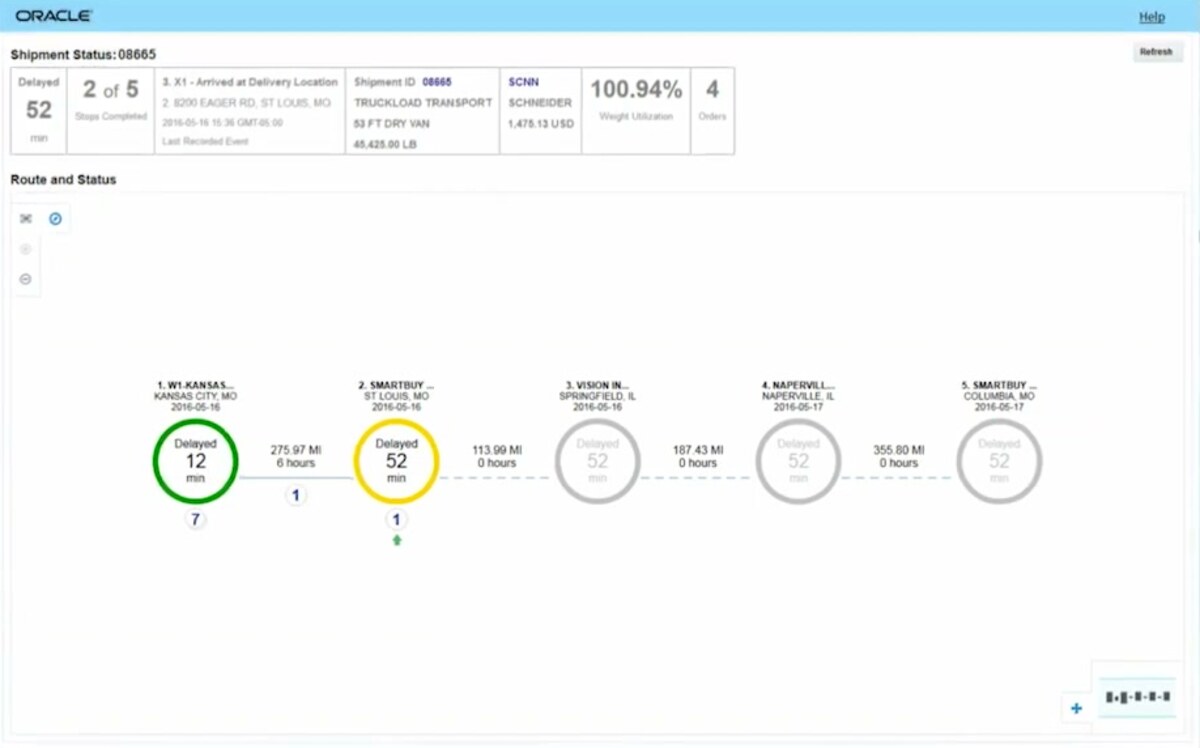The height and width of the screenshot is (748, 1200).
Task: Click the '187.43 MI' leg distance
Action: point(696,451)
